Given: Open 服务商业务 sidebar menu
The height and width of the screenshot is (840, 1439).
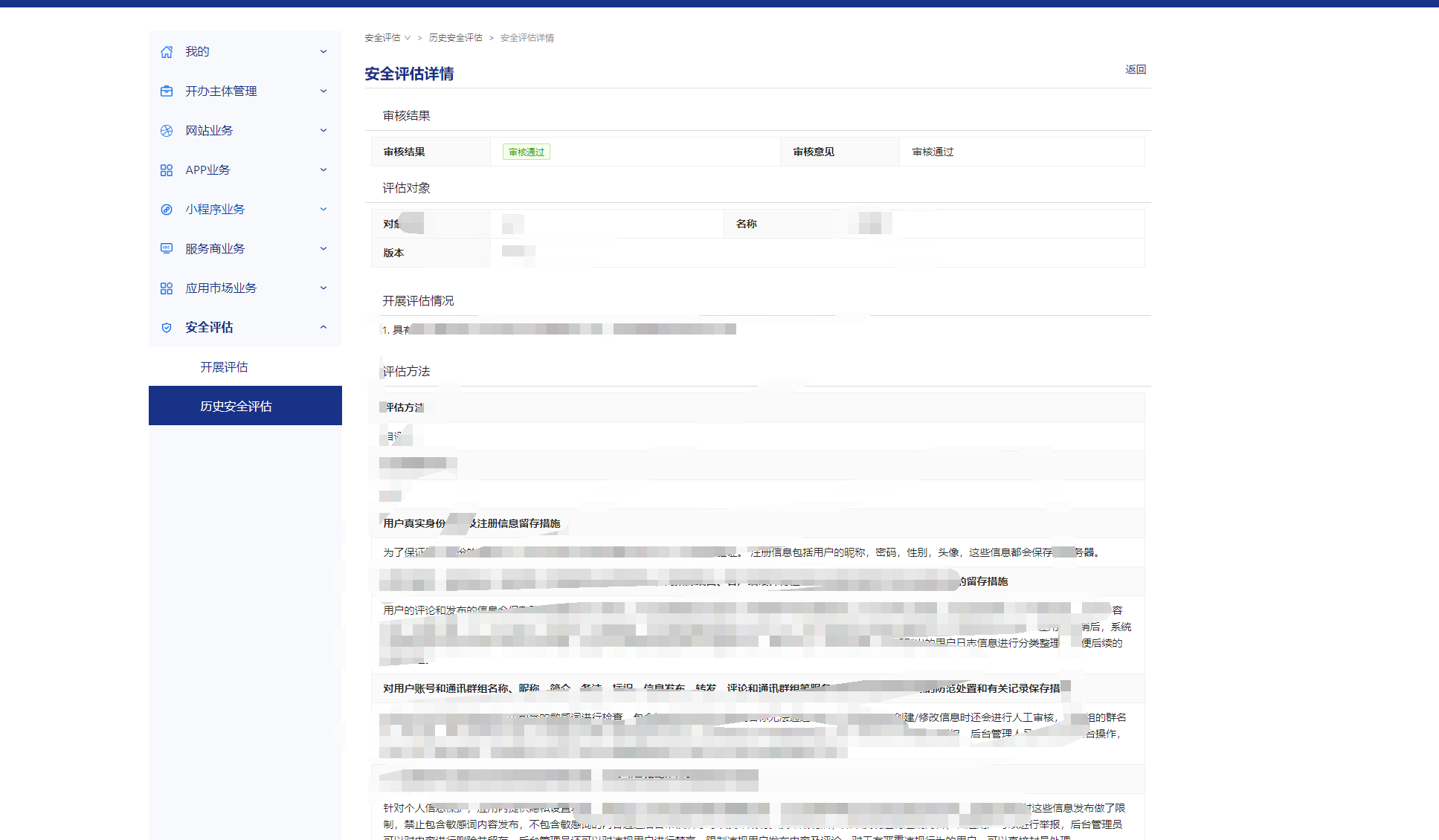Looking at the screenshot, I should (245, 249).
